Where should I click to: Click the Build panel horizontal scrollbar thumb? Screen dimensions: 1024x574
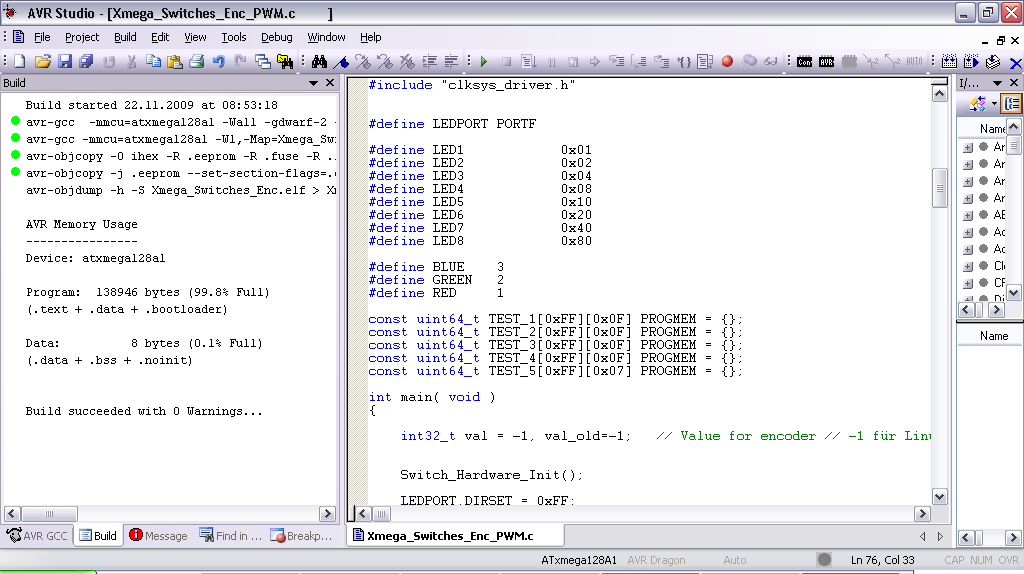[x=49, y=513]
